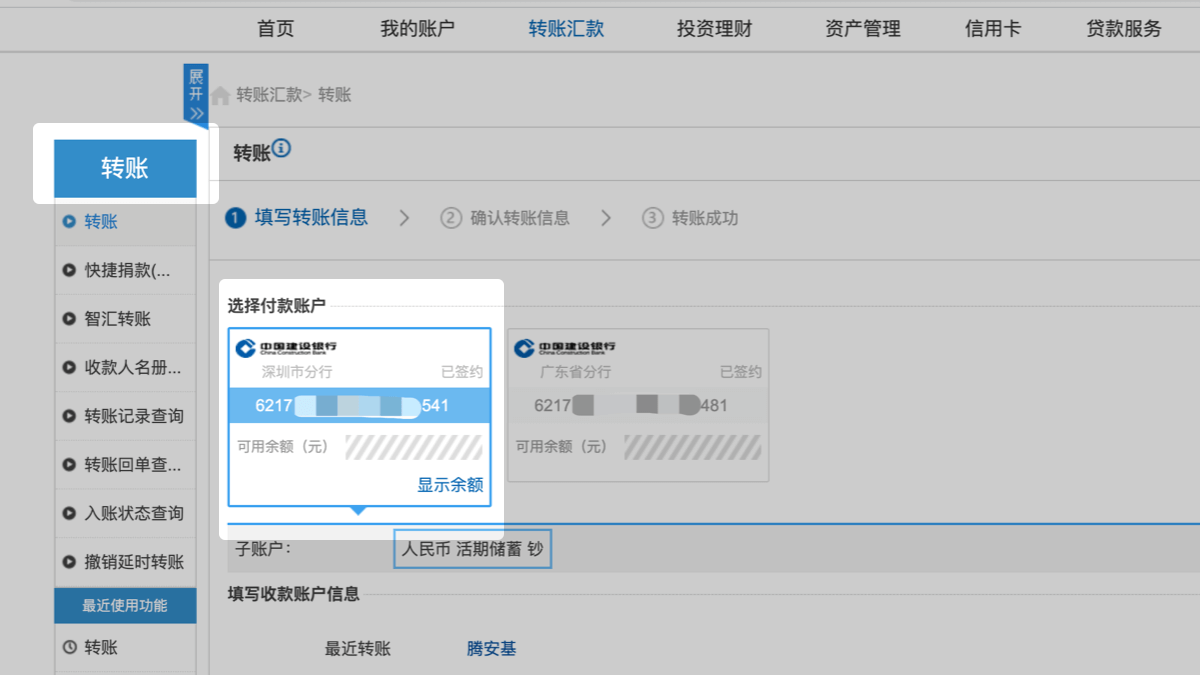Select 人民币 活期储蓄 钞 sub-account
The width and height of the screenshot is (1200, 675).
472,549
